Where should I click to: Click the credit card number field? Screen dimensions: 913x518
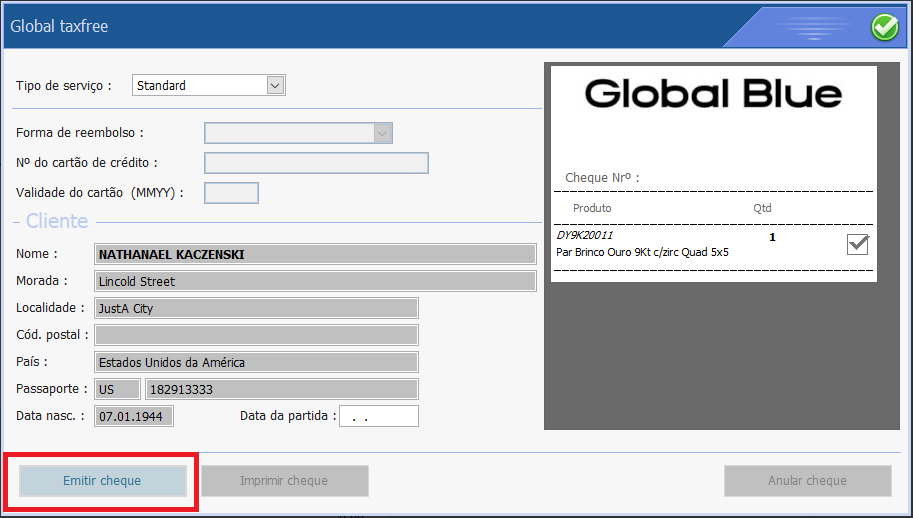tap(316, 163)
